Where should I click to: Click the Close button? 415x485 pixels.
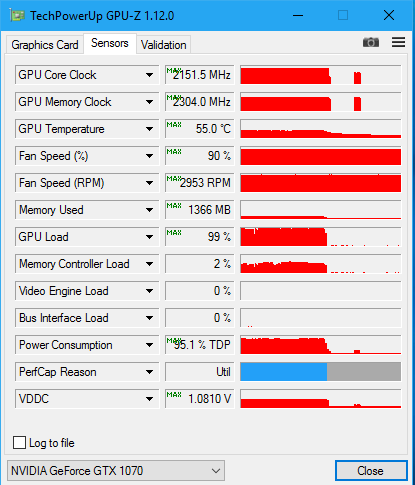(371, 471)
